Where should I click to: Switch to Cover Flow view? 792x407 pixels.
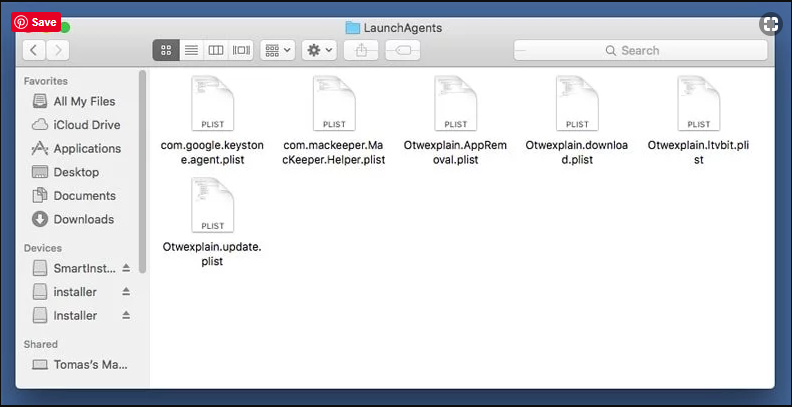241,50
